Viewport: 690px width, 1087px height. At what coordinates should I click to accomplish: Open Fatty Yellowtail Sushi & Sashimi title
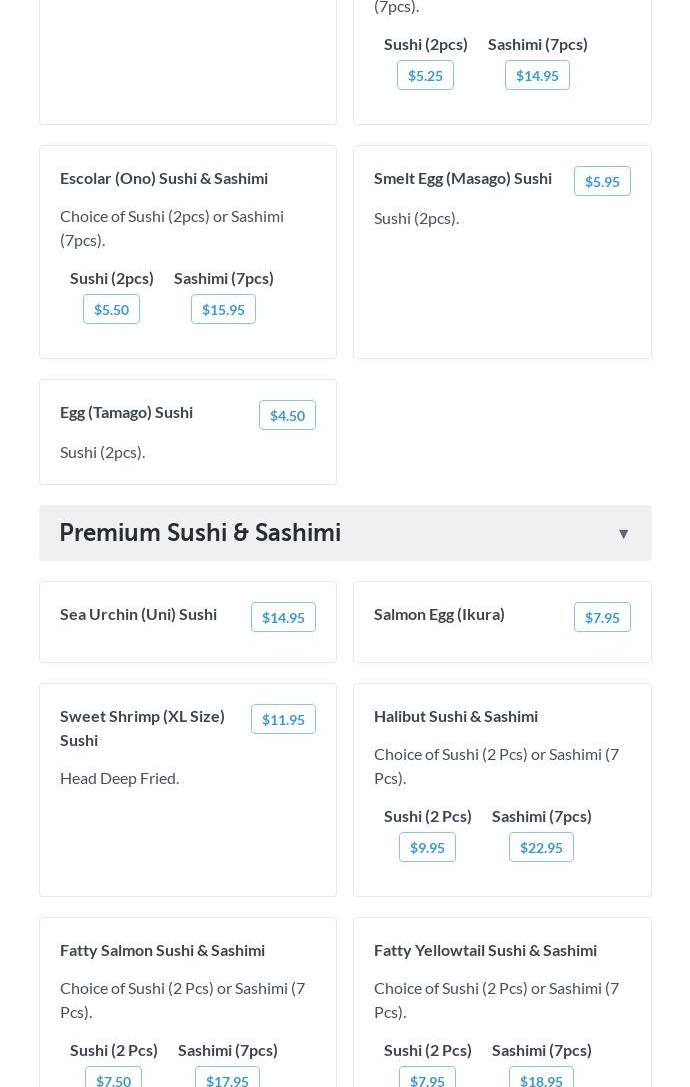485,950
